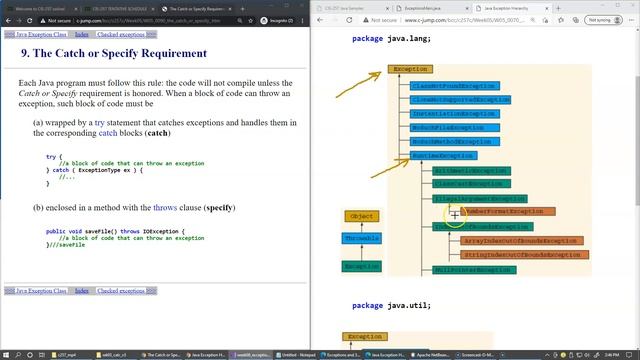This screenshot has height=360, width=640.
Task: Click the top gold Exception box of java.lang
Action: click(410, 69)
